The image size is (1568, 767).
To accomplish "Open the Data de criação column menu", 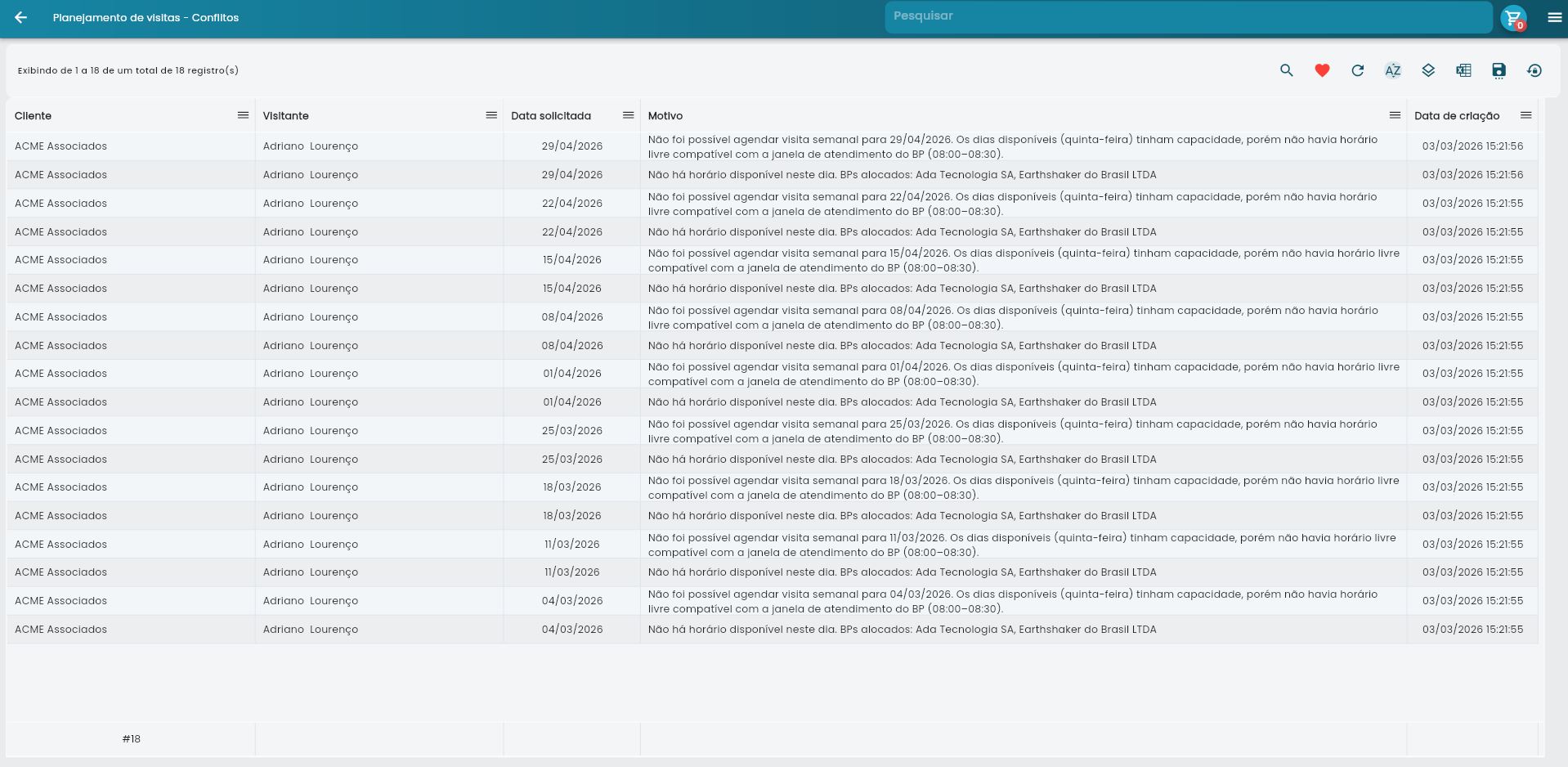I will coord(1525,115).
